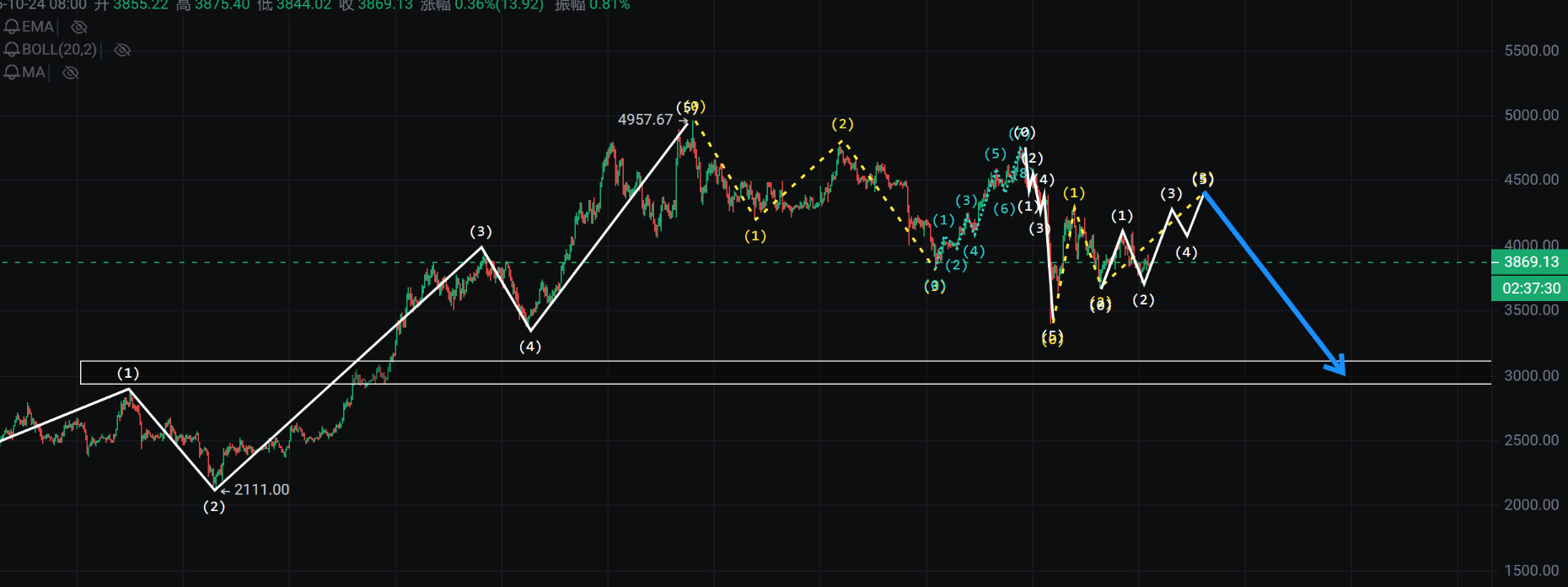
Task: Click the 5000.00 price axis label
Action: [1531, 116]
